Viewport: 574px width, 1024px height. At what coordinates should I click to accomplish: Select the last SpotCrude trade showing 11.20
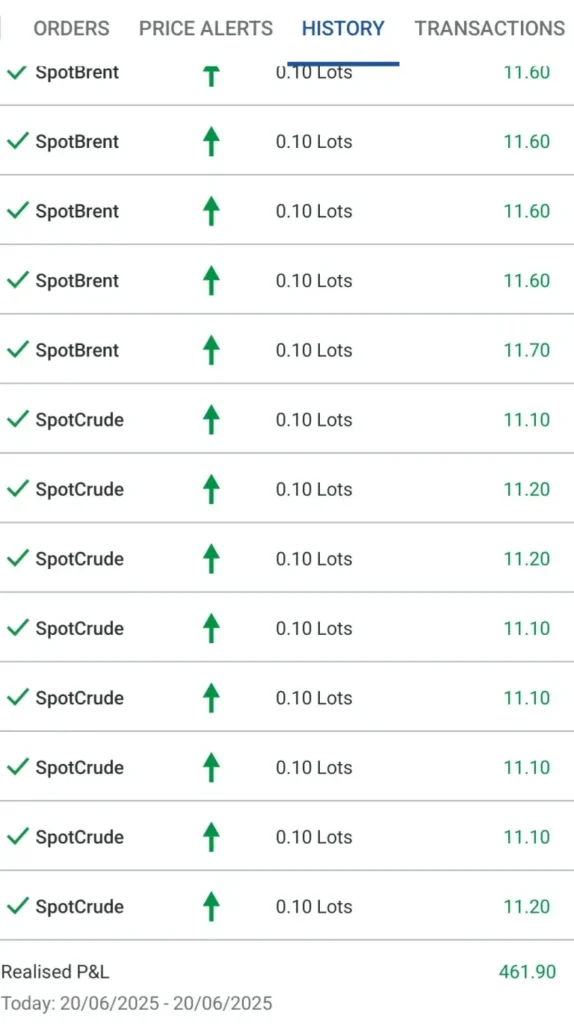287,905
